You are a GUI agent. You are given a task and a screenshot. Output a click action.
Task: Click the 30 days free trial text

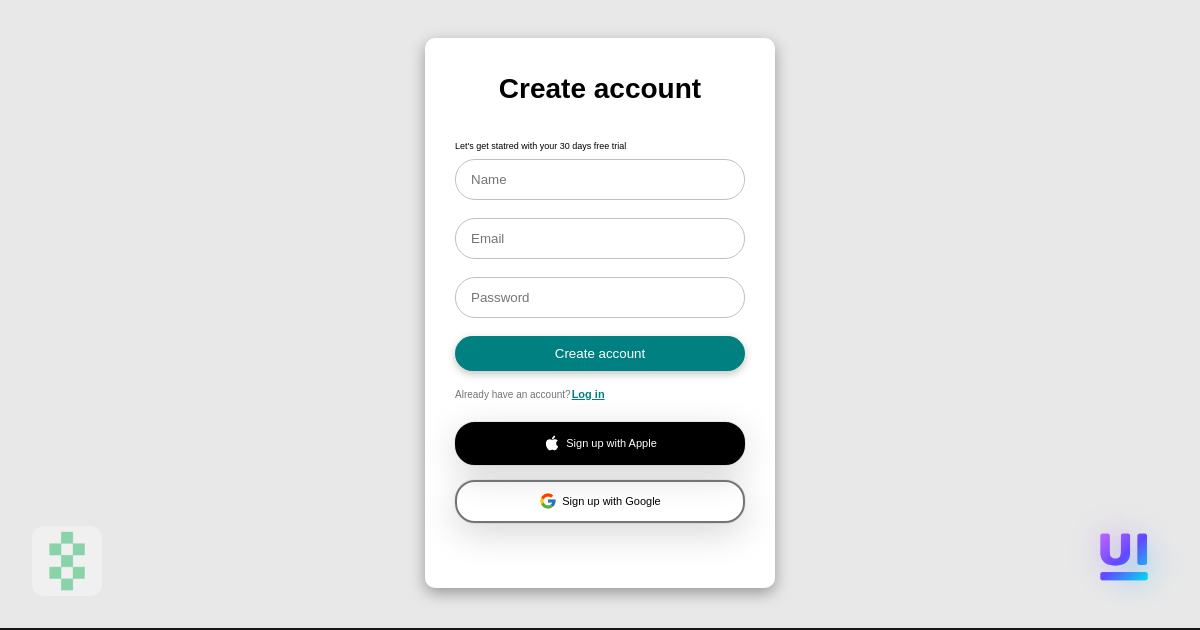pos(541,146)
